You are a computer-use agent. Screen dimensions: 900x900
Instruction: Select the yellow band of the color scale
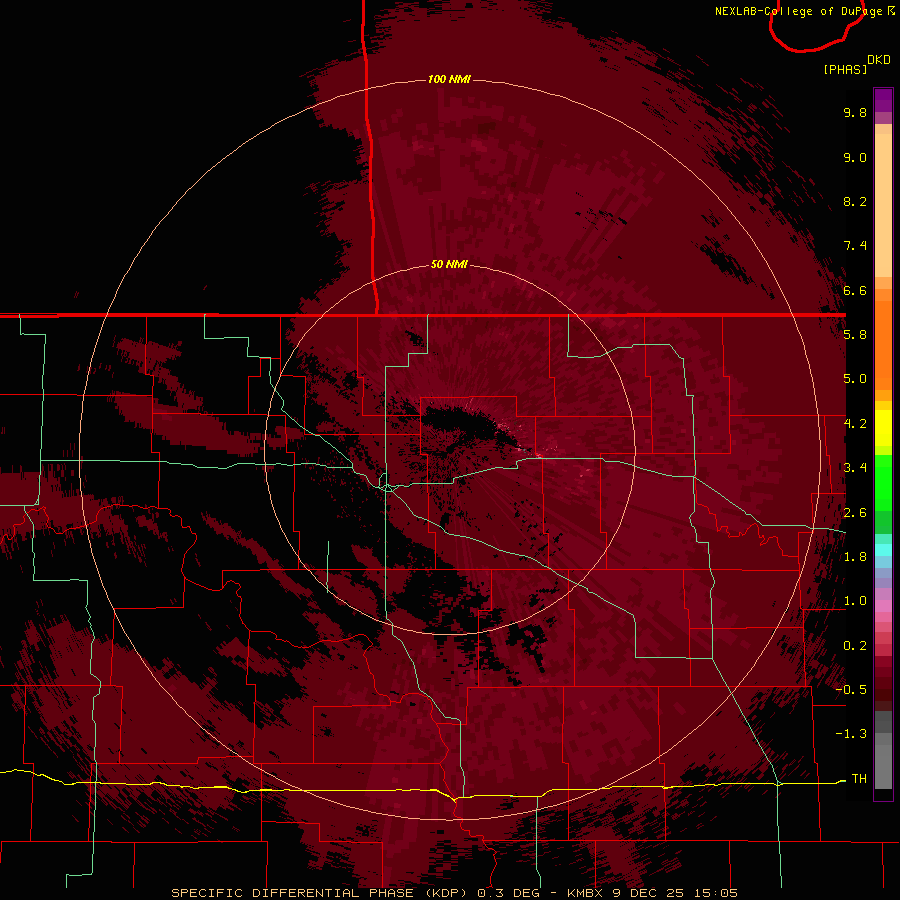883,428
